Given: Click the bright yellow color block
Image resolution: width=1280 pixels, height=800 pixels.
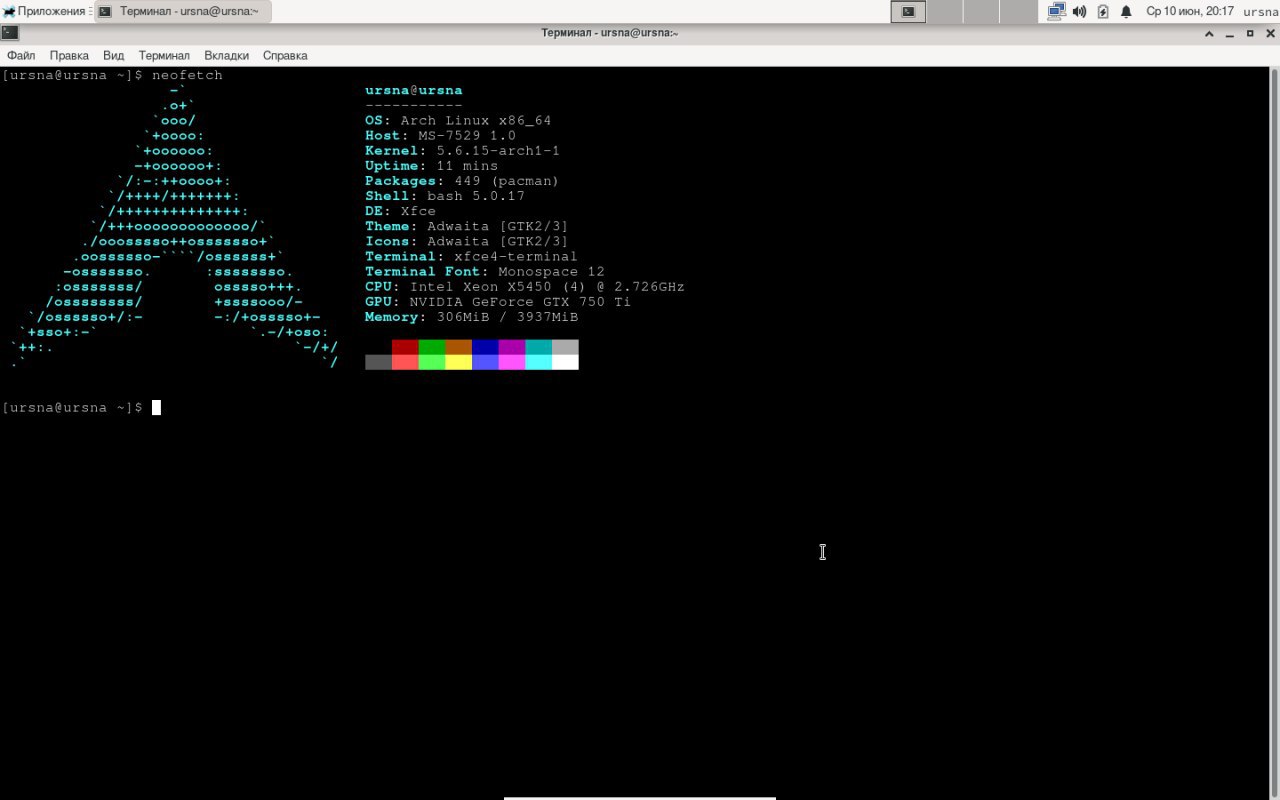Looking at the screenshot, I should [x=458, y=362].
